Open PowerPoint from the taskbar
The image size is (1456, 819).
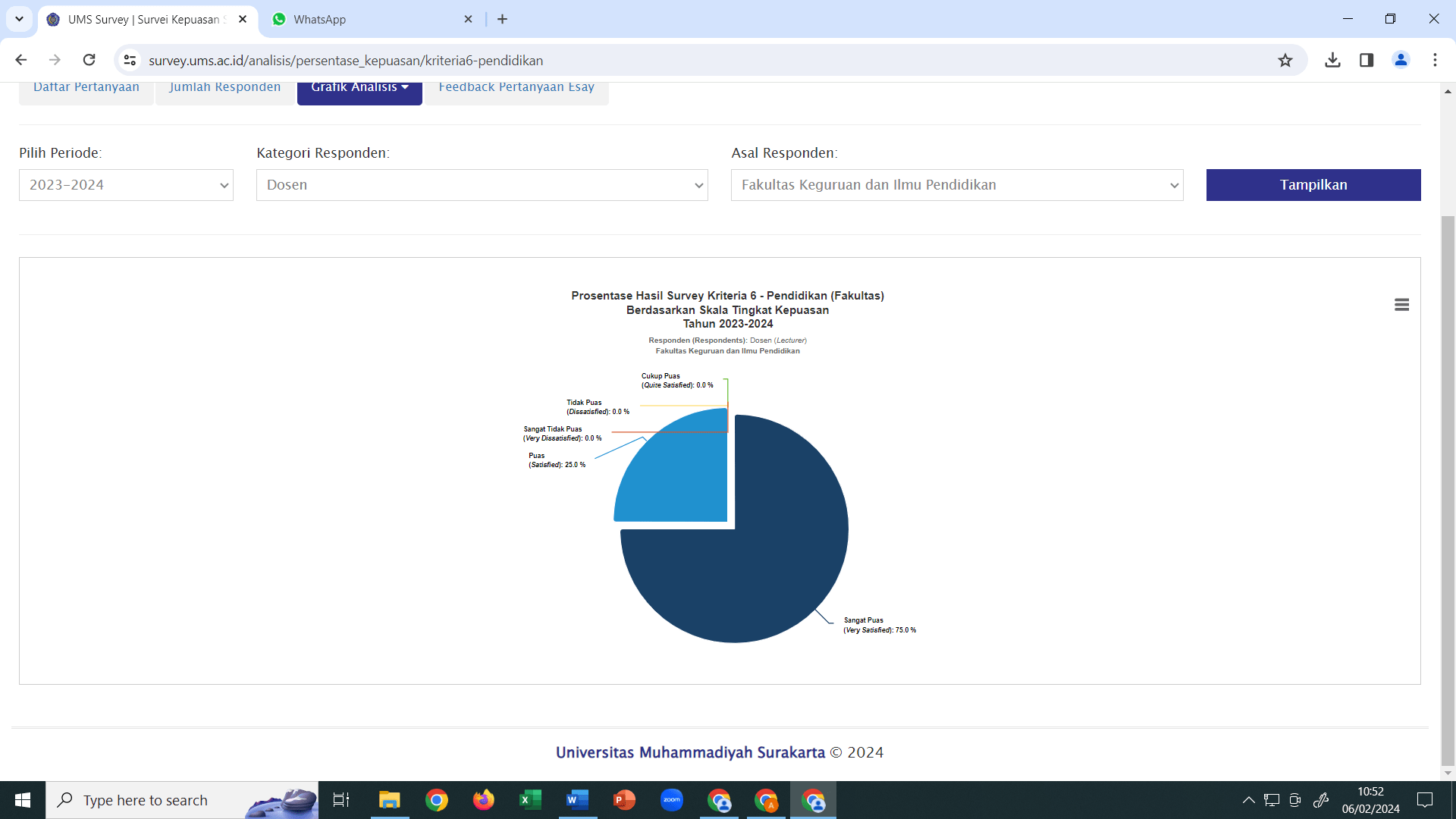point(624,800)
